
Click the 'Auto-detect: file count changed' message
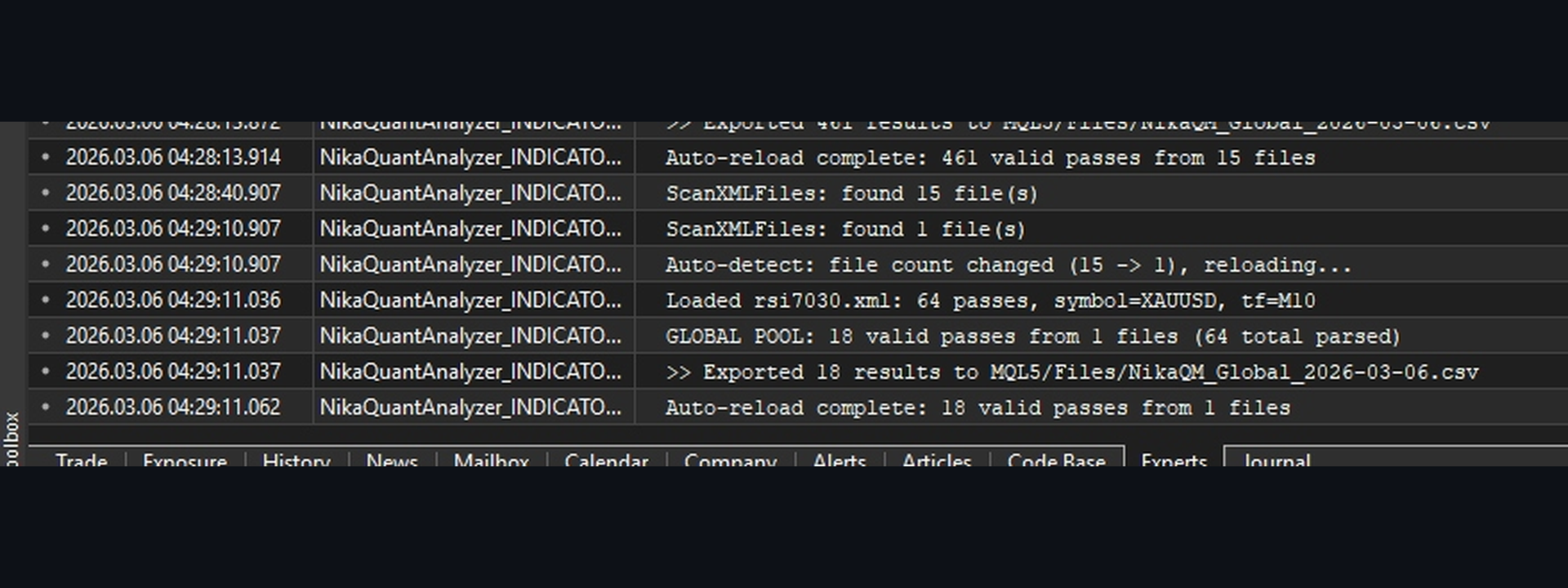tap(1008, 265)
